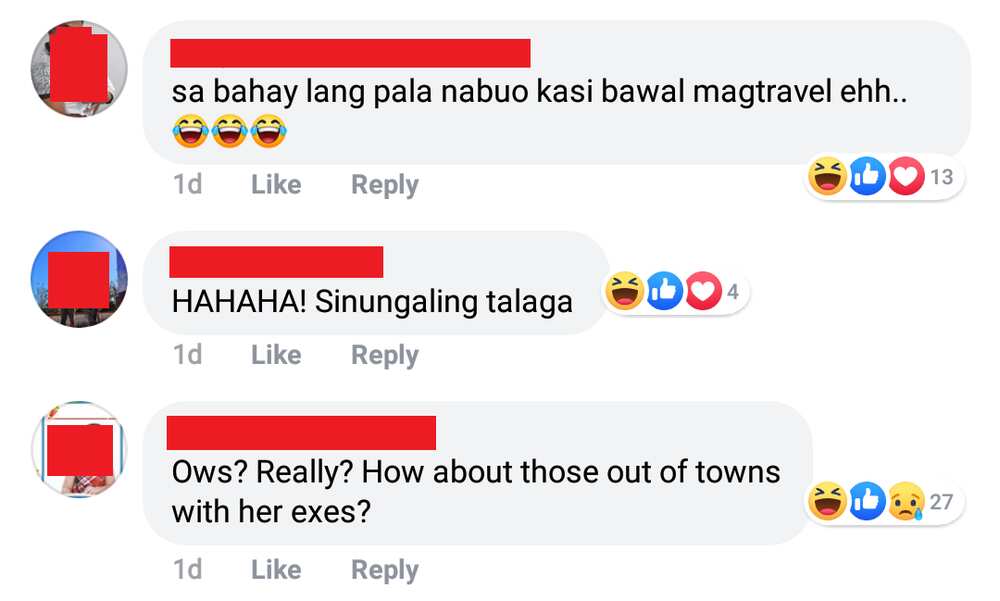Reply to the "HAHAHA! Sinungaling talaga" comment
Screen dimensions: 1000x601
(385, 355)
